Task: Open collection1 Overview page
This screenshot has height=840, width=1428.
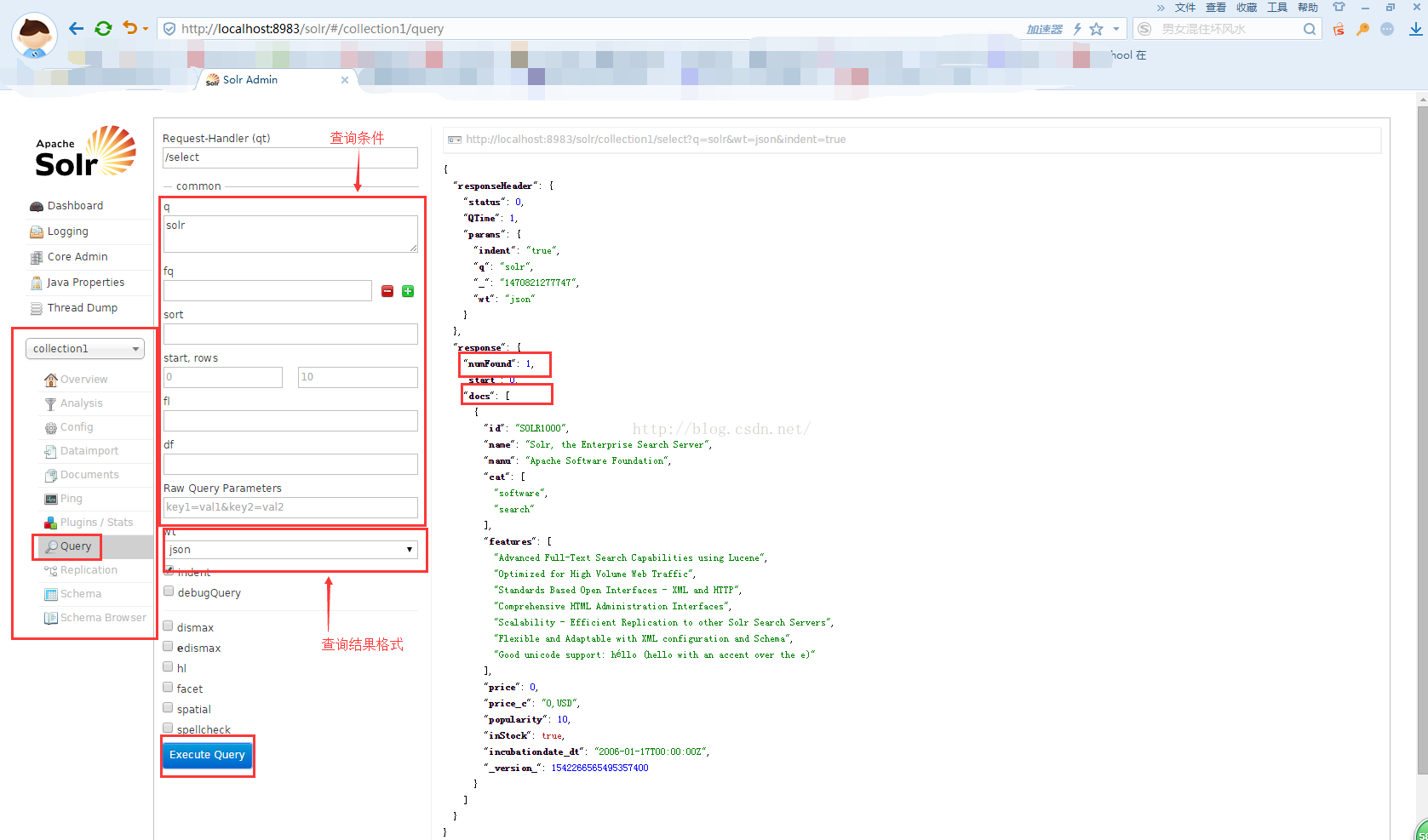Action: pyautogui.click(x=83, y=380)
